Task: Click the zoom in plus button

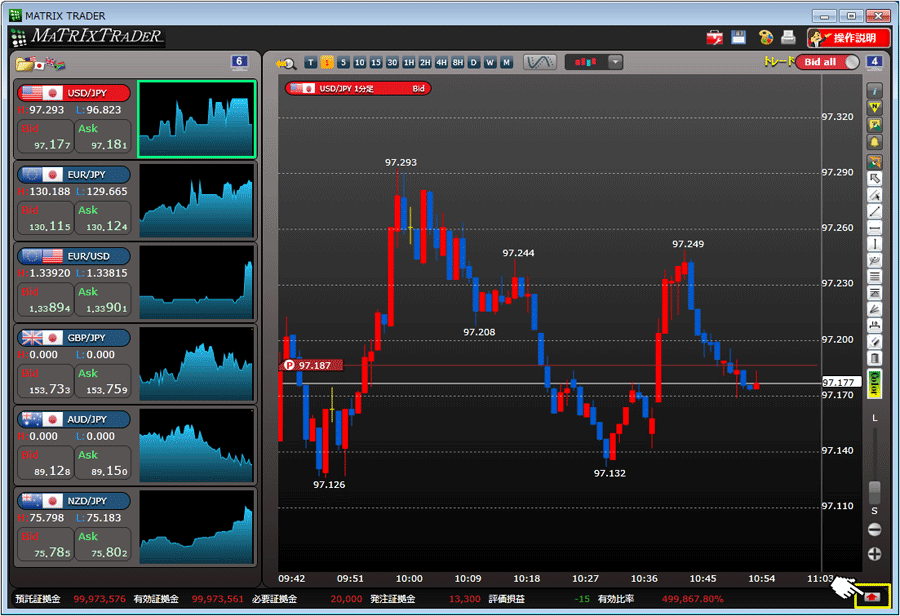Action: pos(874,553)
